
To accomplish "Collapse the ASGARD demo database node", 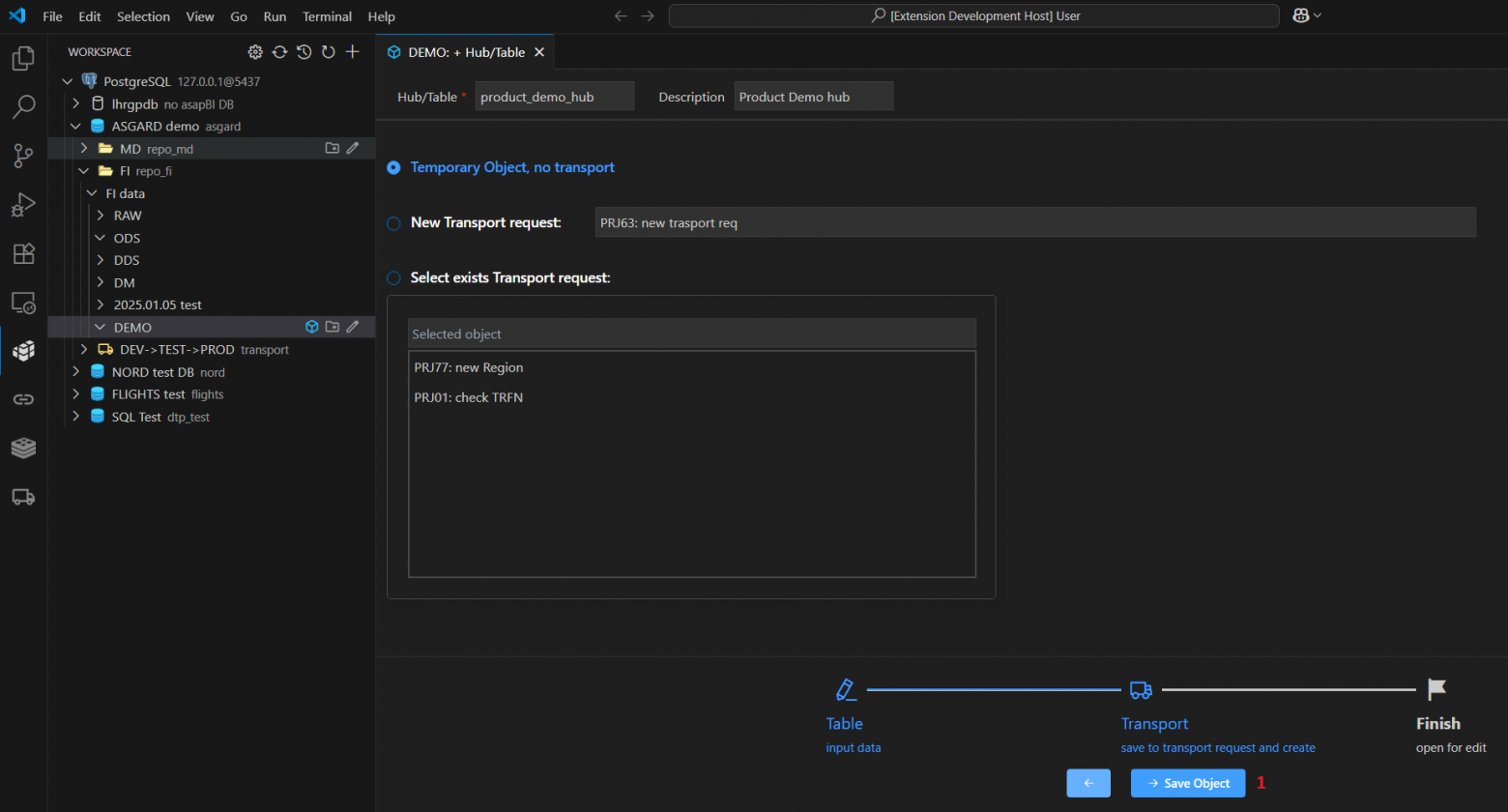I will coord(76,127).
